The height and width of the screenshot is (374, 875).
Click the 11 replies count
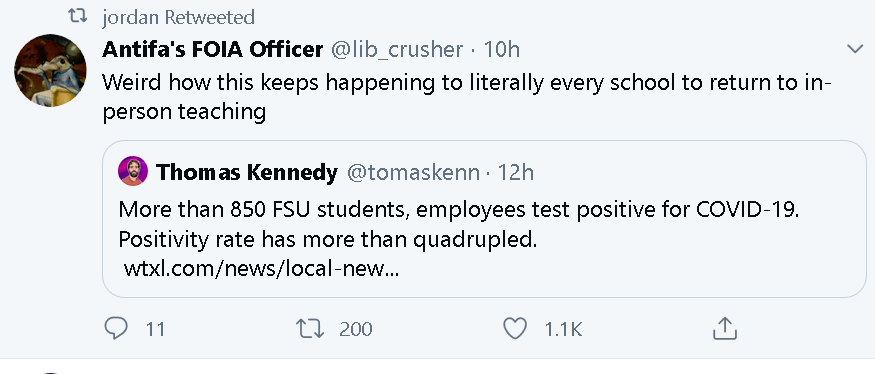click(155, 329)
